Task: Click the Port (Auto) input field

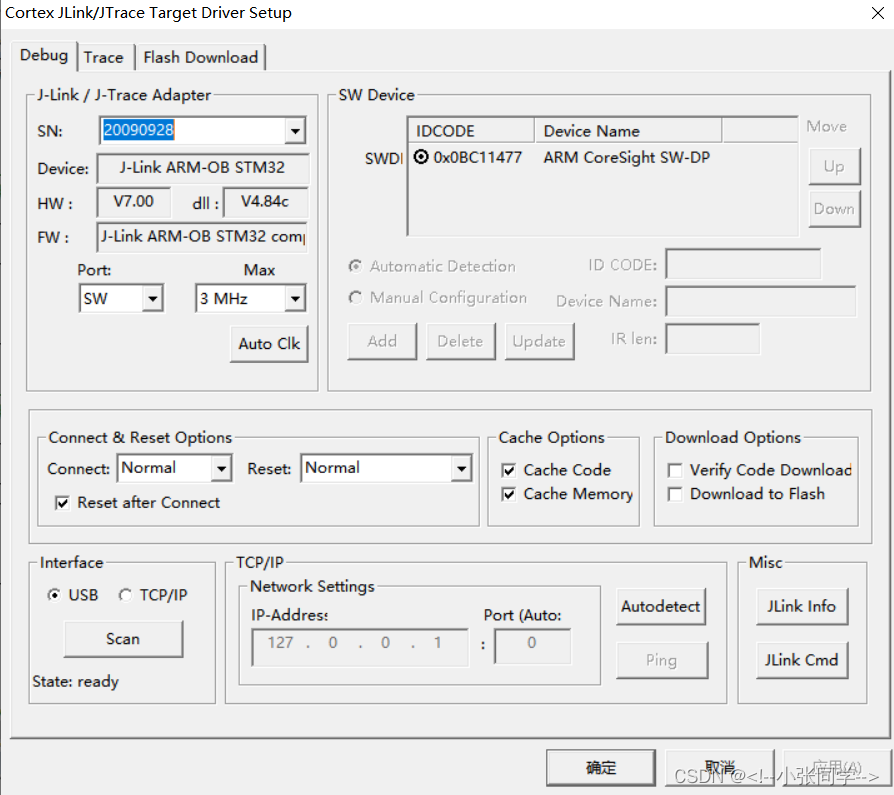Action: click(533, 647)
